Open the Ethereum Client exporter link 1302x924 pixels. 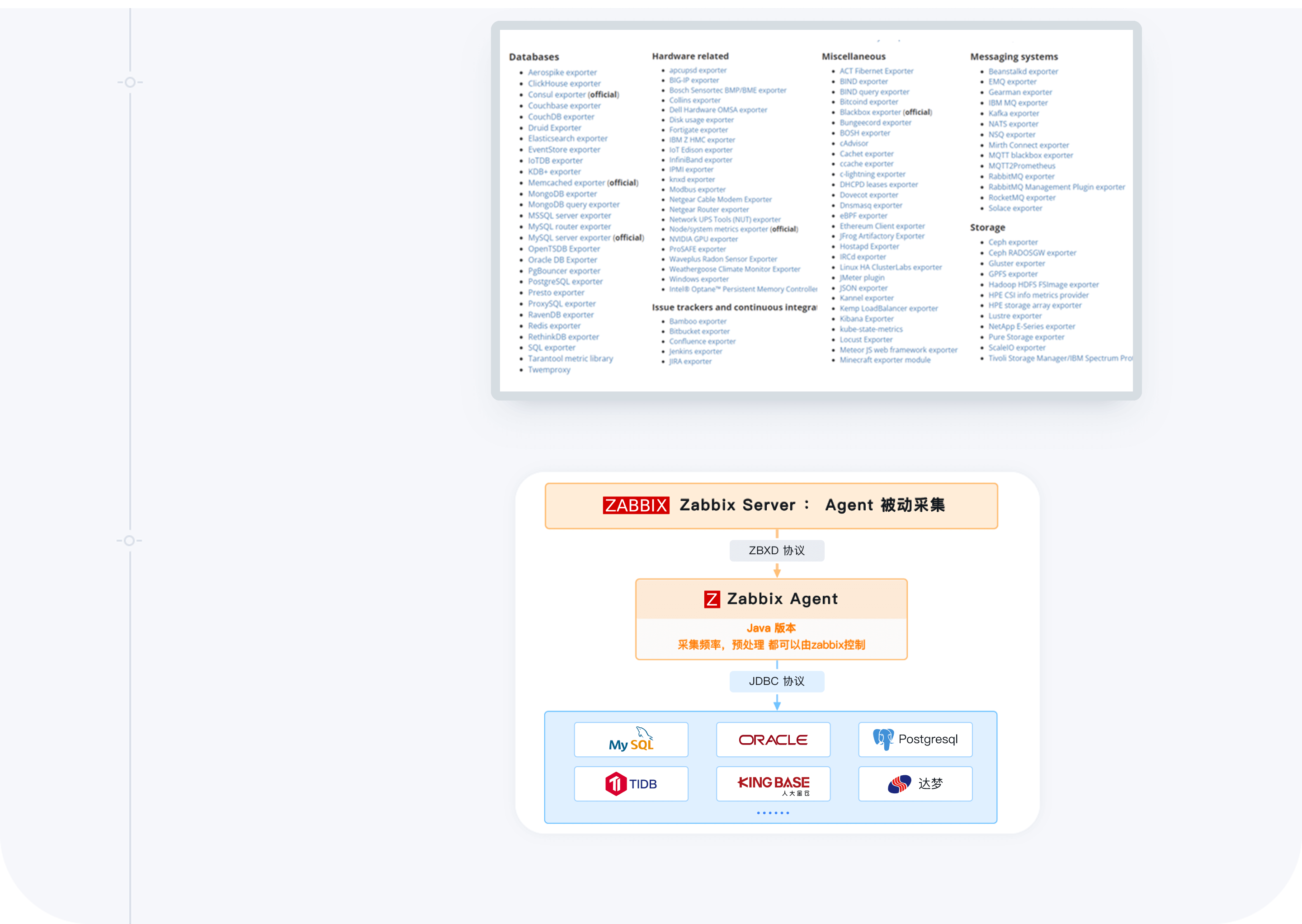882,226
